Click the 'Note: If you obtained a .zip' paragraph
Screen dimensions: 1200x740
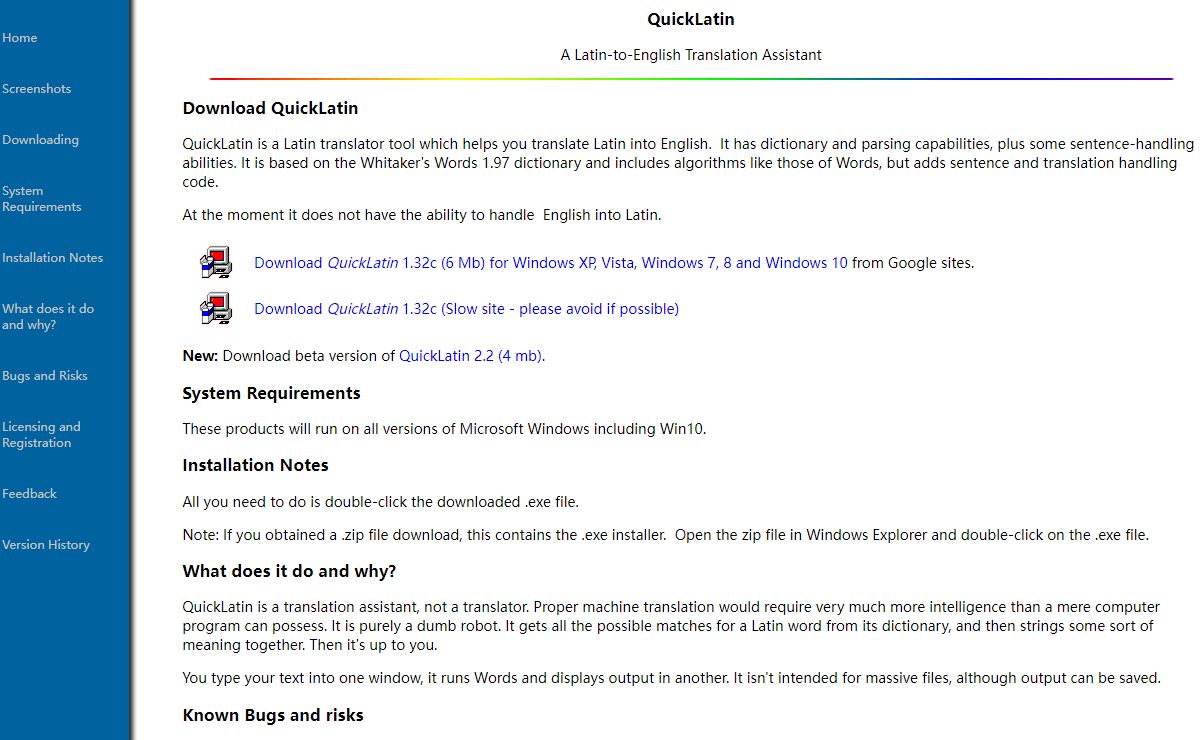(666, 535)
